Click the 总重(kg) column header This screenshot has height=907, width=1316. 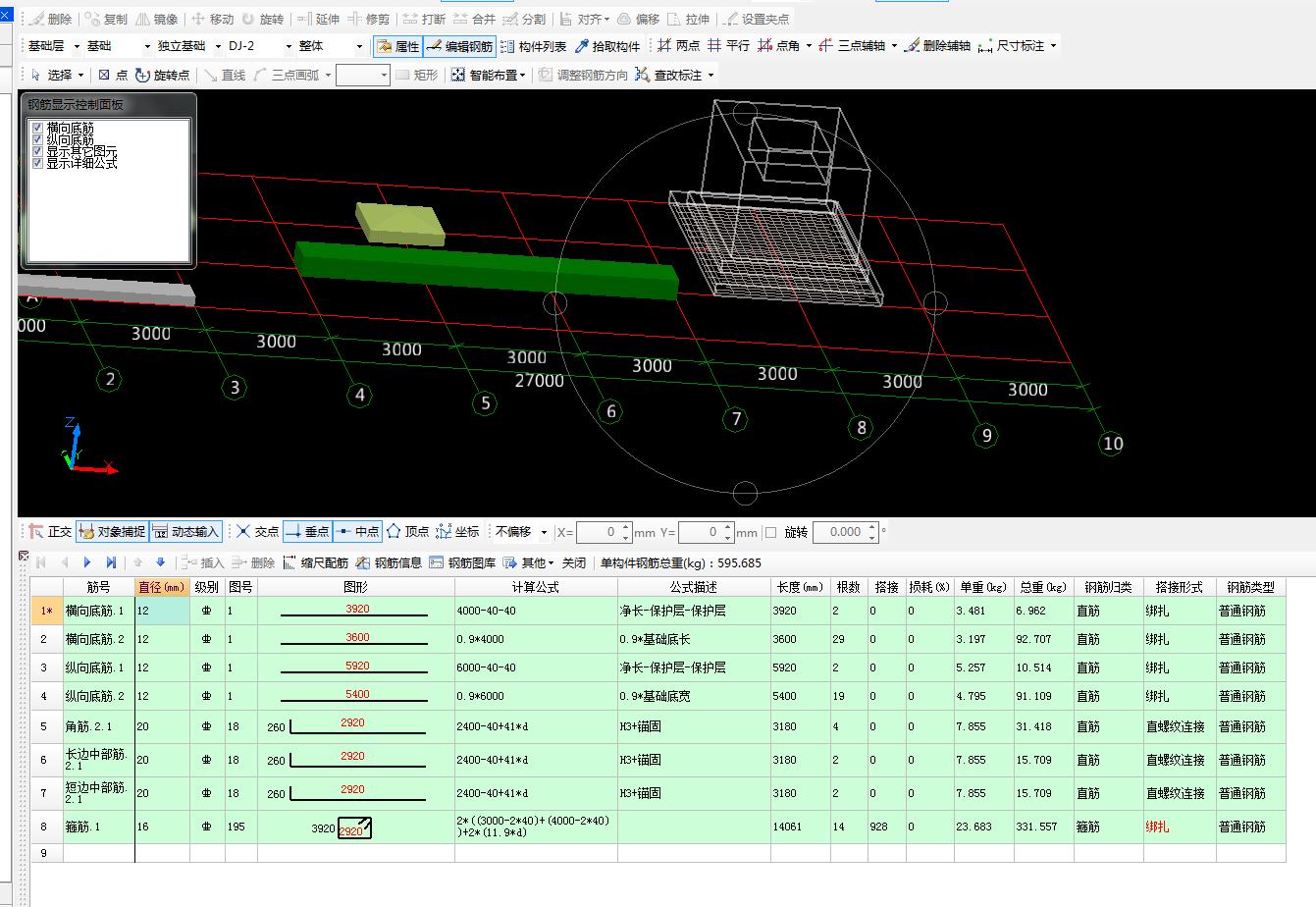[x=1043, y=587]
